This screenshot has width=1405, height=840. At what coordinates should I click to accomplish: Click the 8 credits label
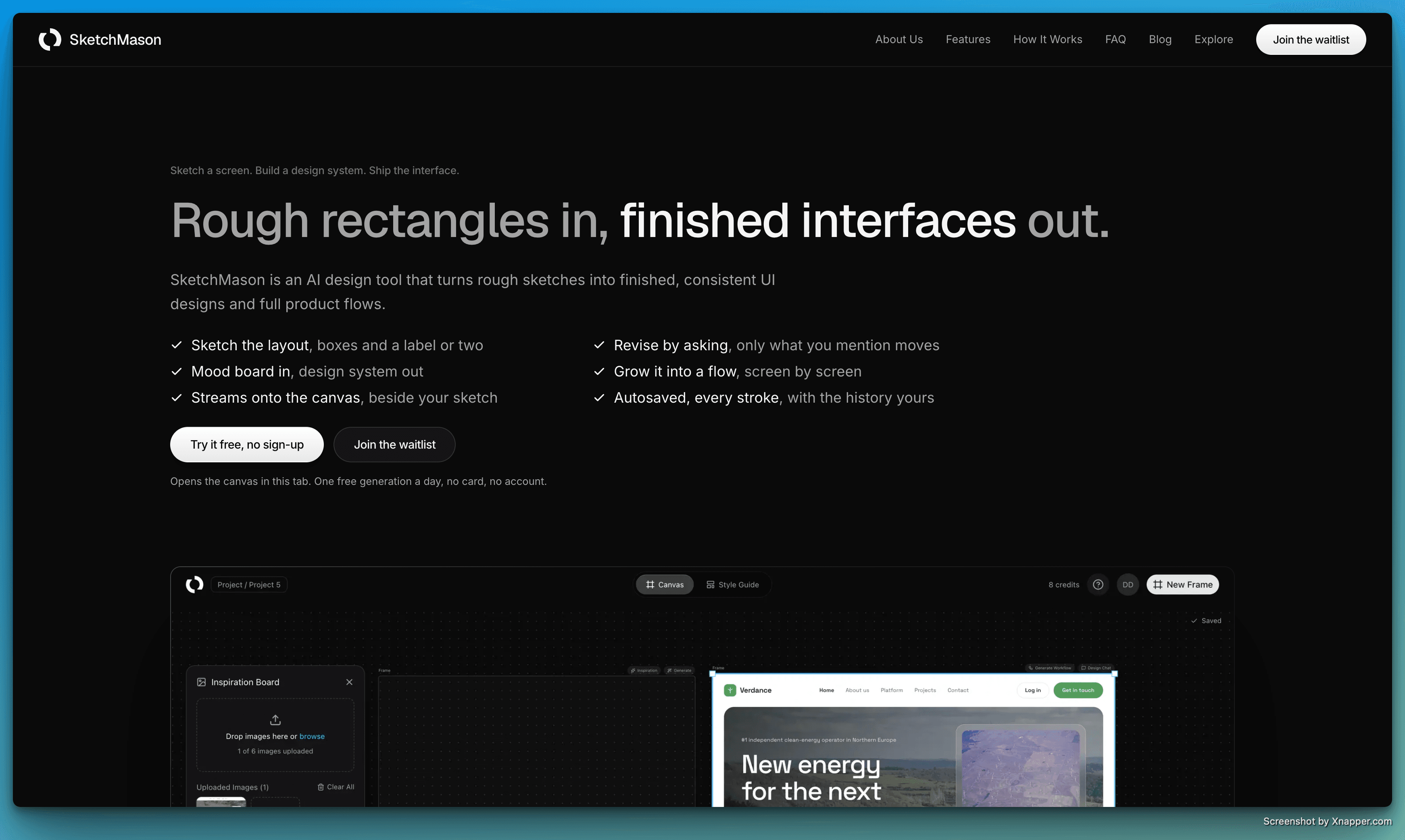tap(1063, 585)
